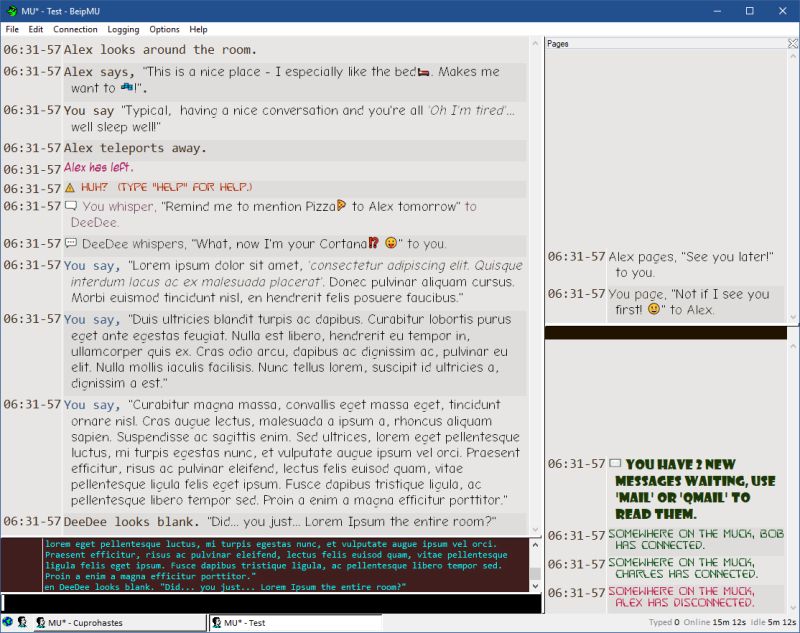Click the speech bubble icon before 'You whisper'
The width and height of the screenshot is (800, 633).
coord(71,206)
